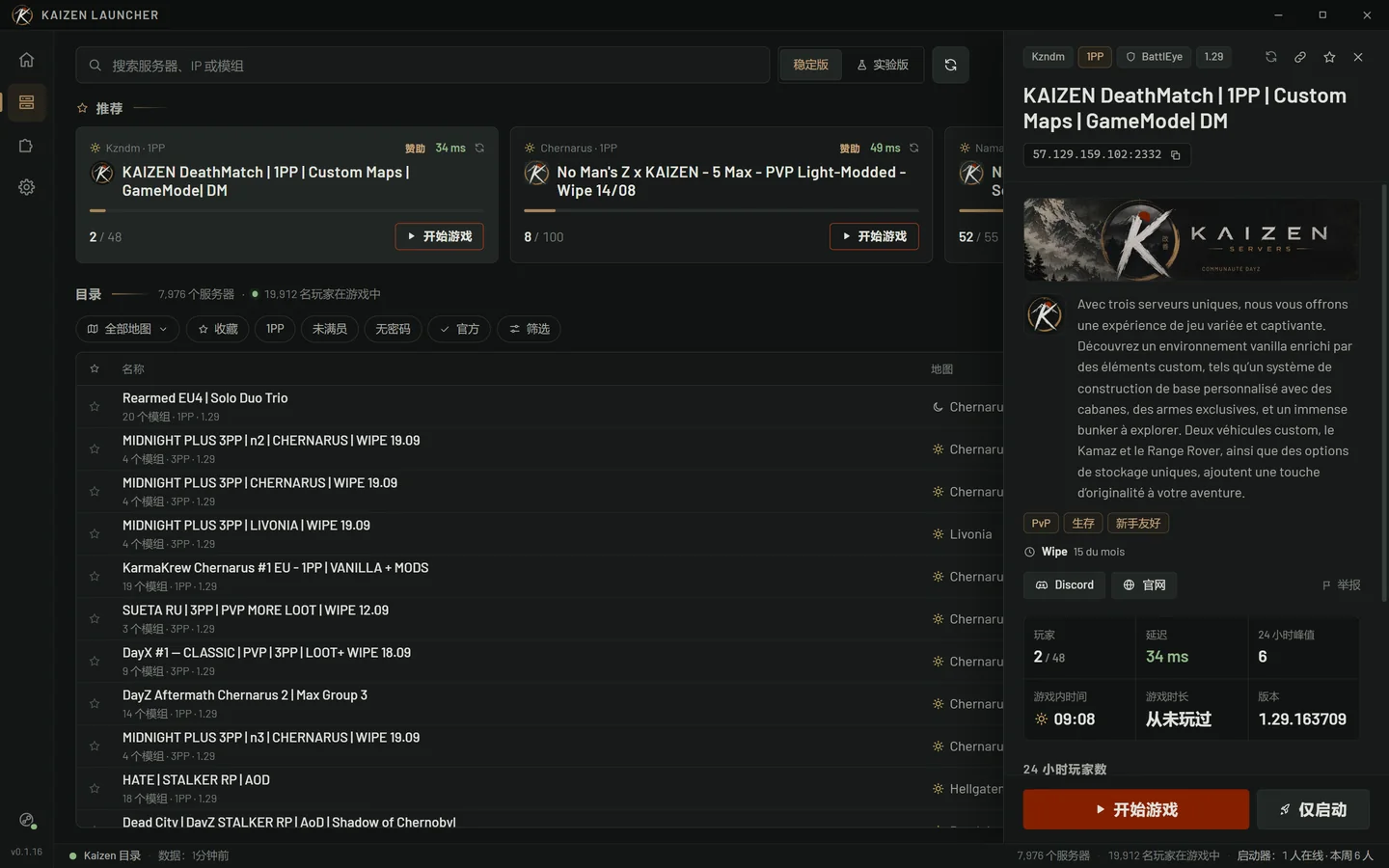Focus the server search input field
This screenshot has width=1389, height=868.
point(422,65)
